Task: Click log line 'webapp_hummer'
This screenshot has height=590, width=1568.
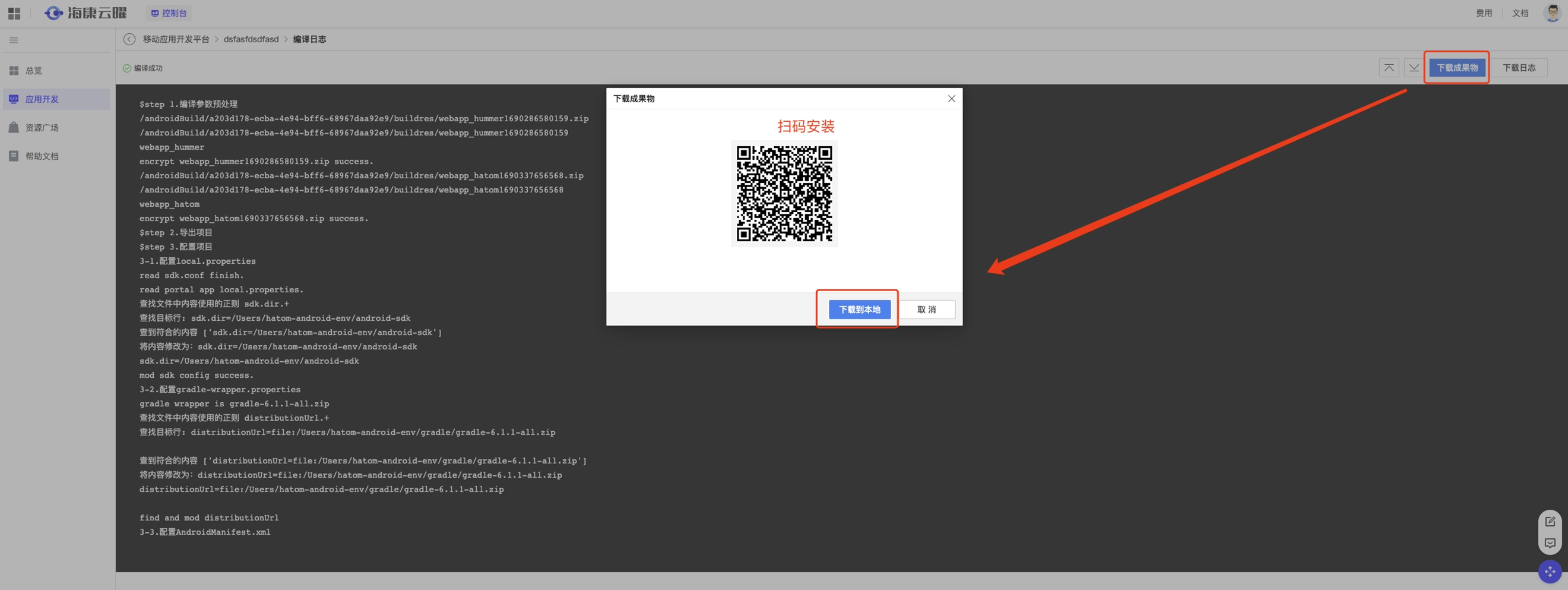Action: pos(172,147)
